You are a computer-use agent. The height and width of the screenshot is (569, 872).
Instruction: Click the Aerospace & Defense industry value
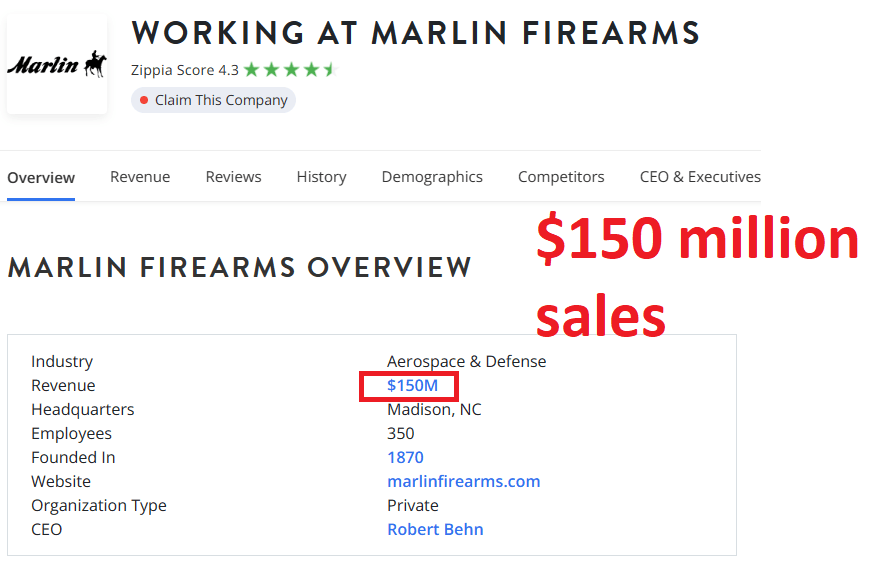point(466,362)
